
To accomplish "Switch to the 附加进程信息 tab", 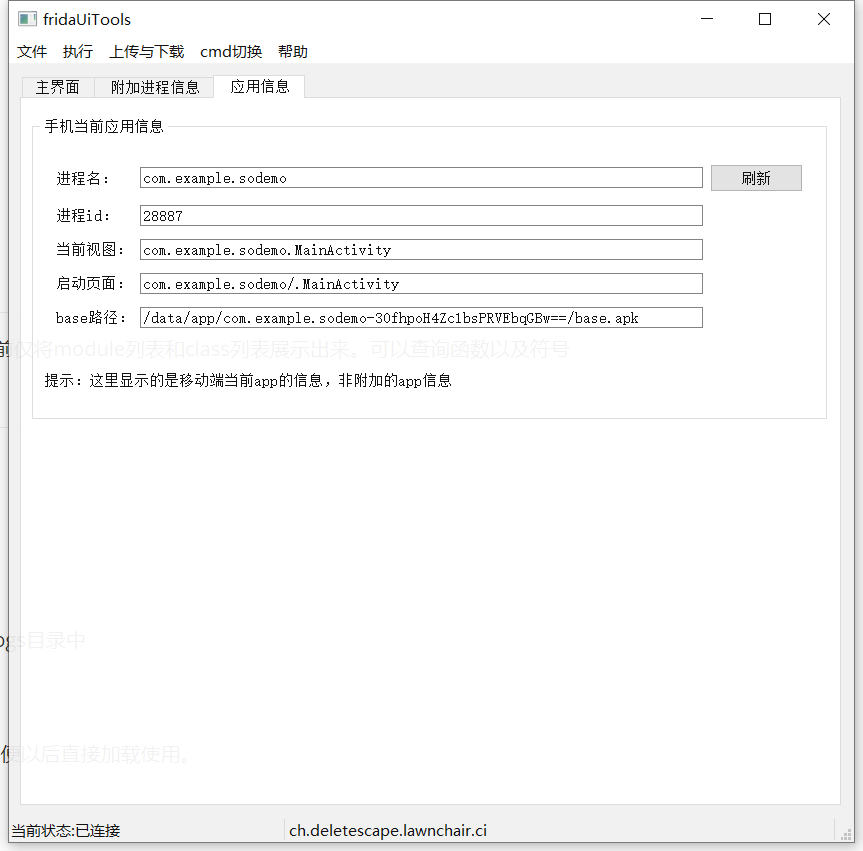I will point(155,88).
